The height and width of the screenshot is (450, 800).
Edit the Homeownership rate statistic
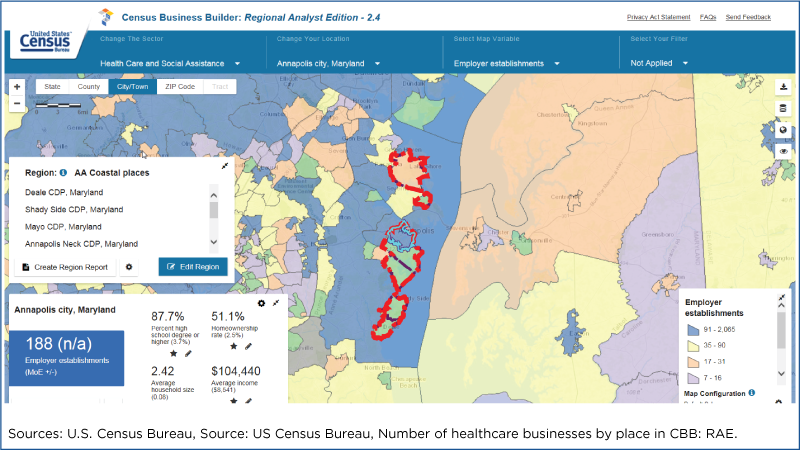[x=248, y=346]
